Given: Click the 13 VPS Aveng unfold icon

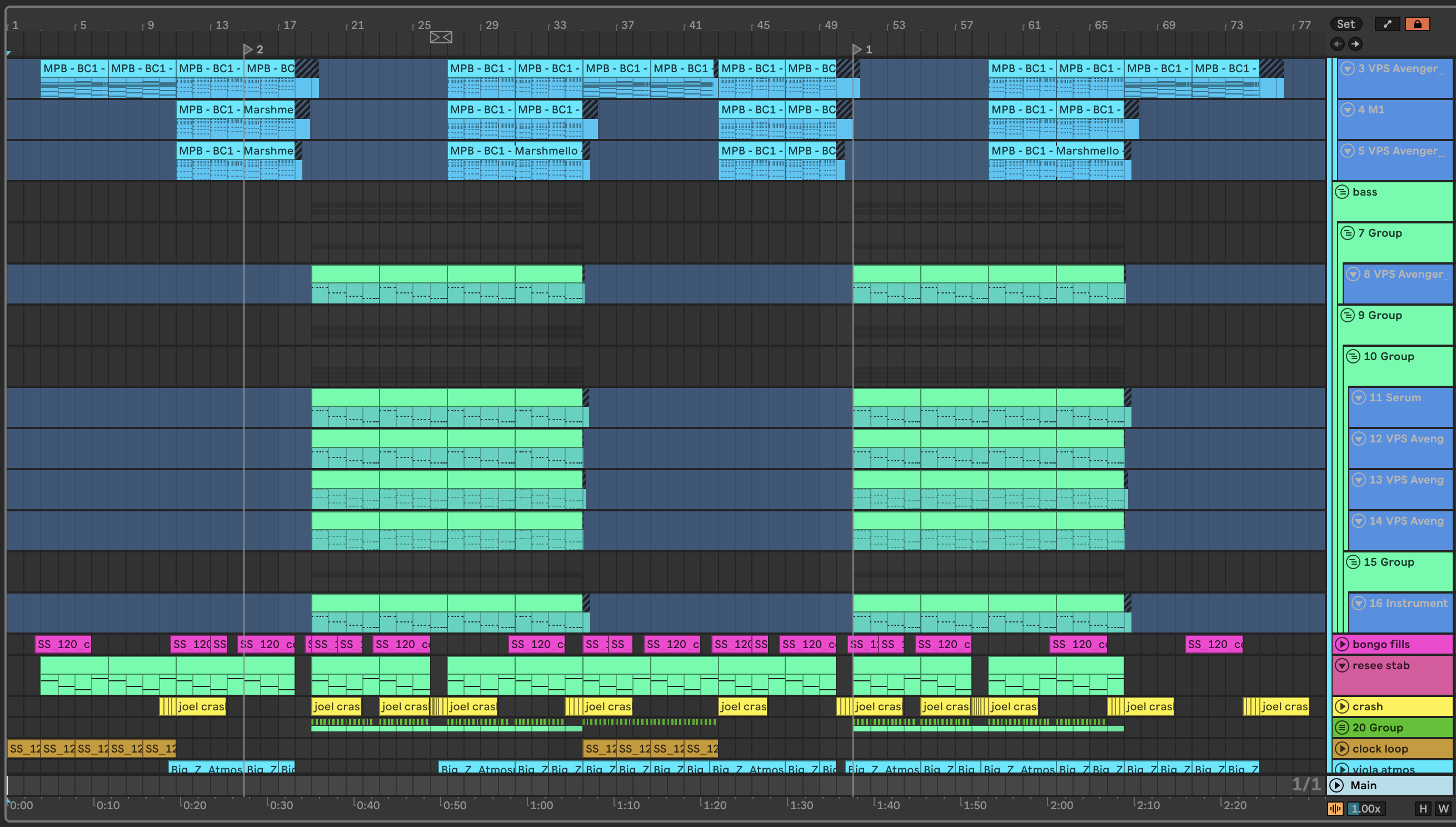Looking at the screenshot, I should click(1358, 480).
